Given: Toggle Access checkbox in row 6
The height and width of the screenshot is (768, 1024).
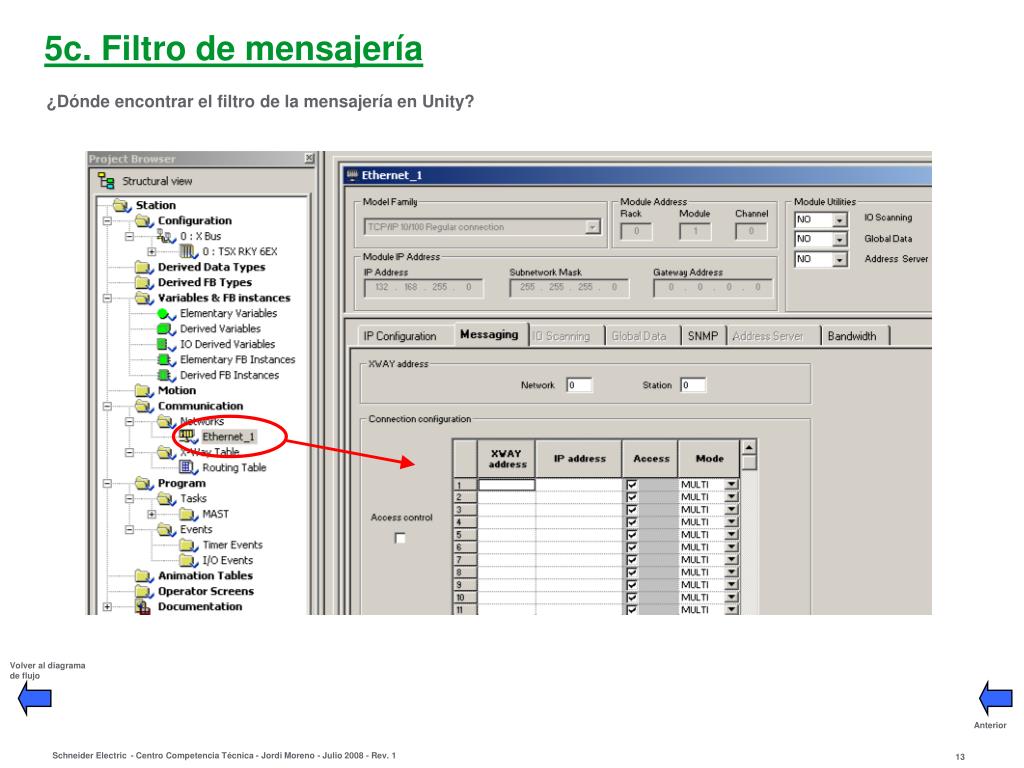Looking at the screenshot, I should click(632, 547).
